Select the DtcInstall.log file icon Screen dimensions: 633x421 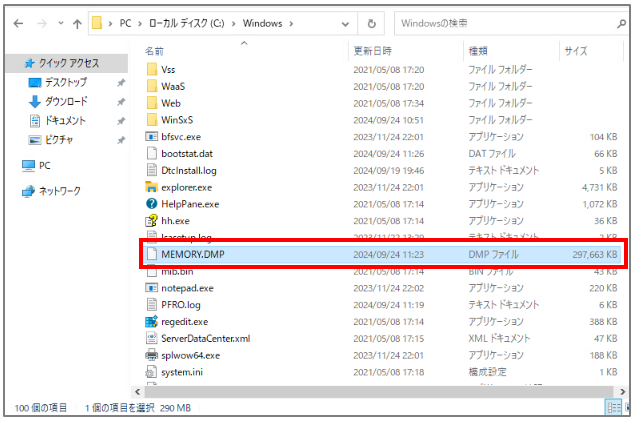point(151,170)
